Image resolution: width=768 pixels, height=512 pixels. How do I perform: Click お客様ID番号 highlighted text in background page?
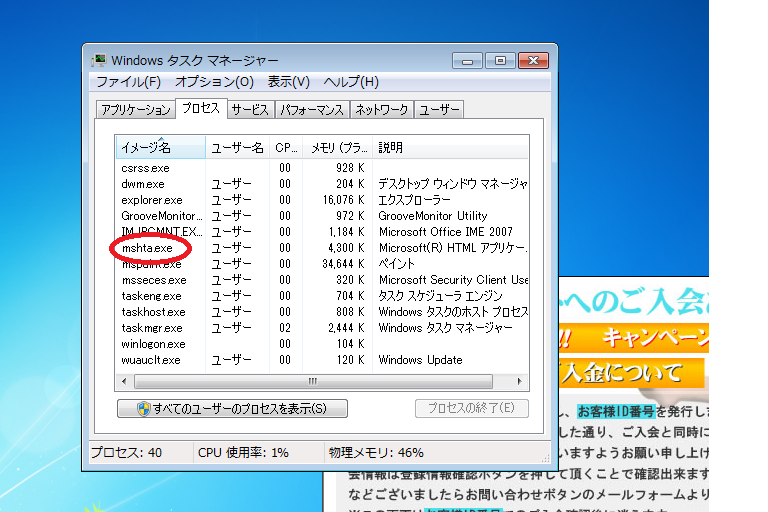click(616, 412)
